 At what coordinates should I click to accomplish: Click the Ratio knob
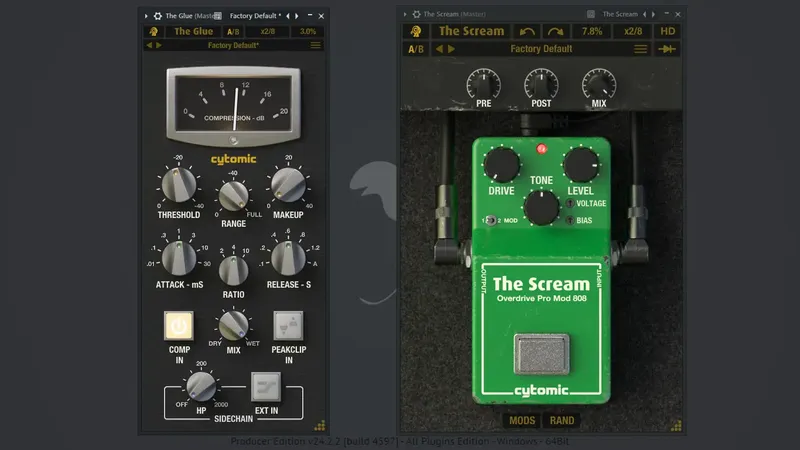coord(233,270)
